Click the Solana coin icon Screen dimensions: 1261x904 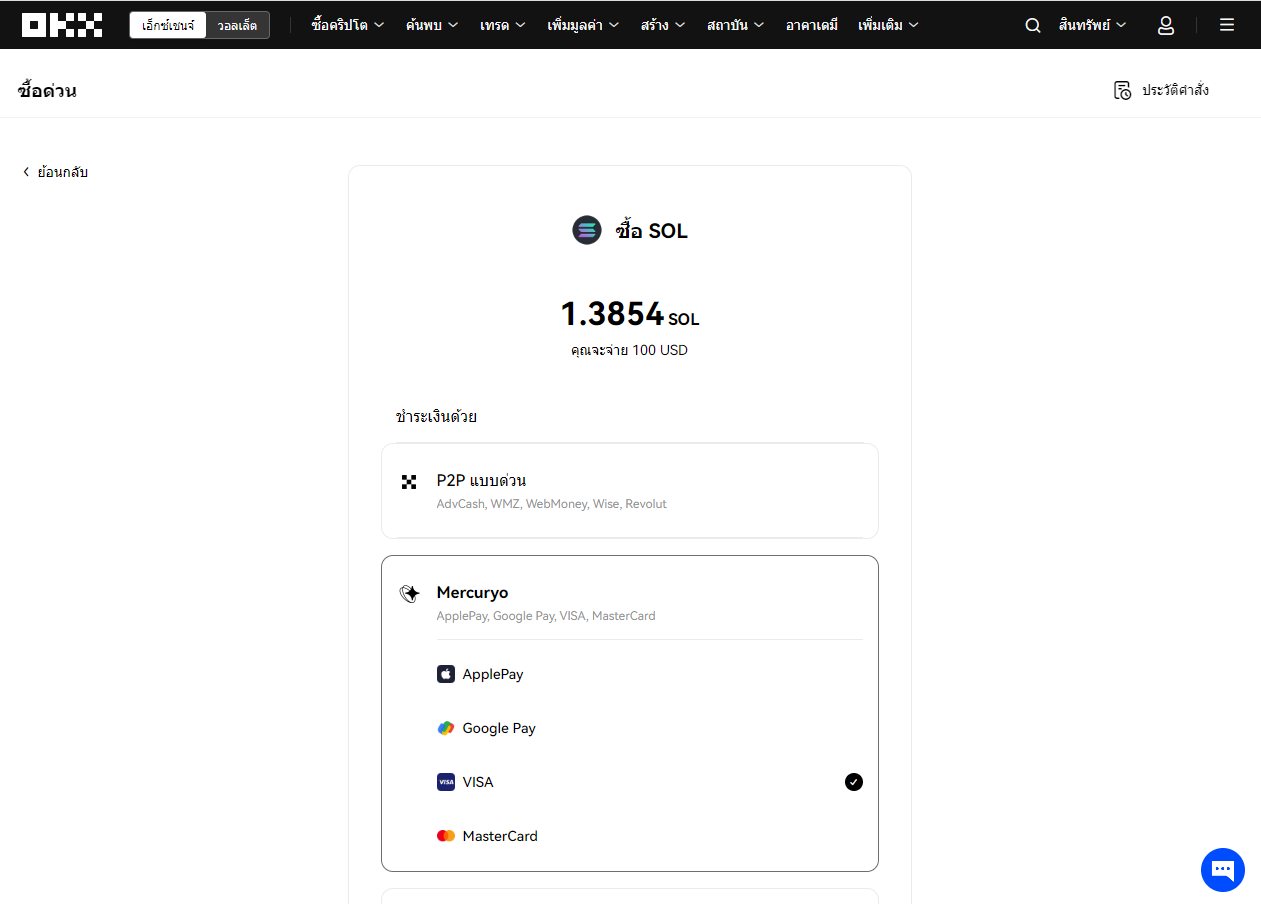[587, 230]
